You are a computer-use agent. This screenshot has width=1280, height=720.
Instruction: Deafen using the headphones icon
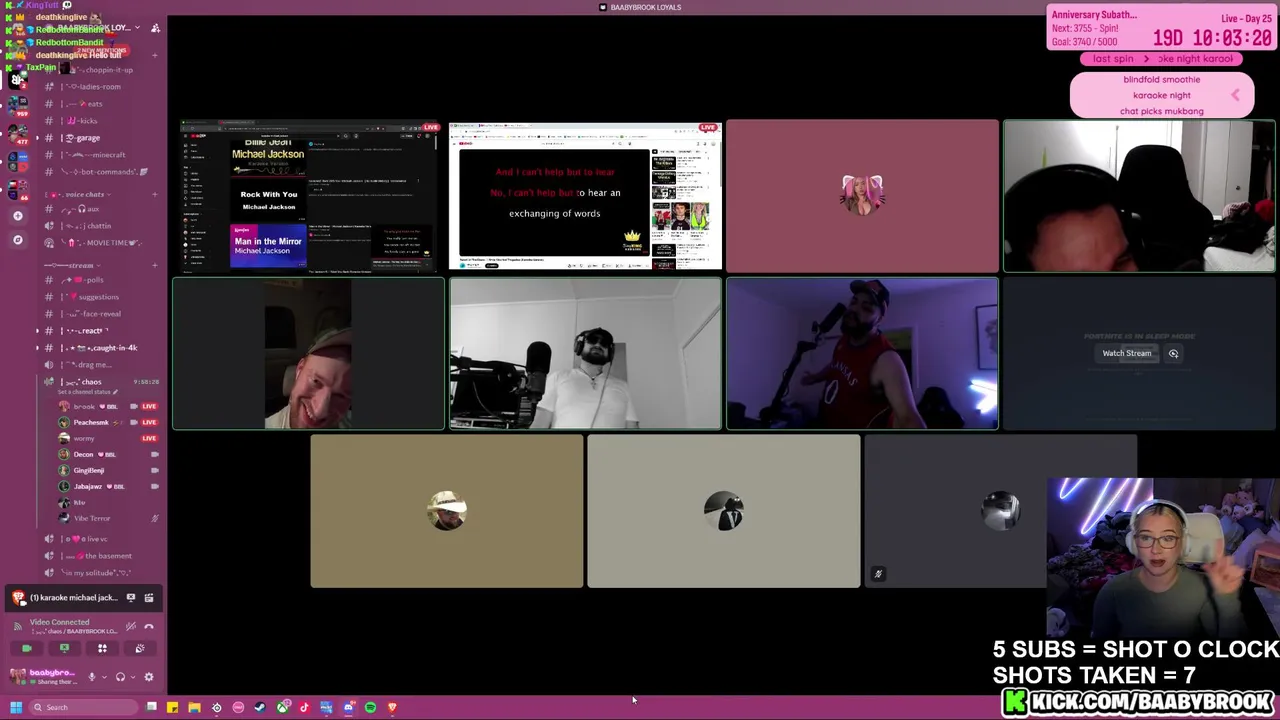[x=120, y=677]
